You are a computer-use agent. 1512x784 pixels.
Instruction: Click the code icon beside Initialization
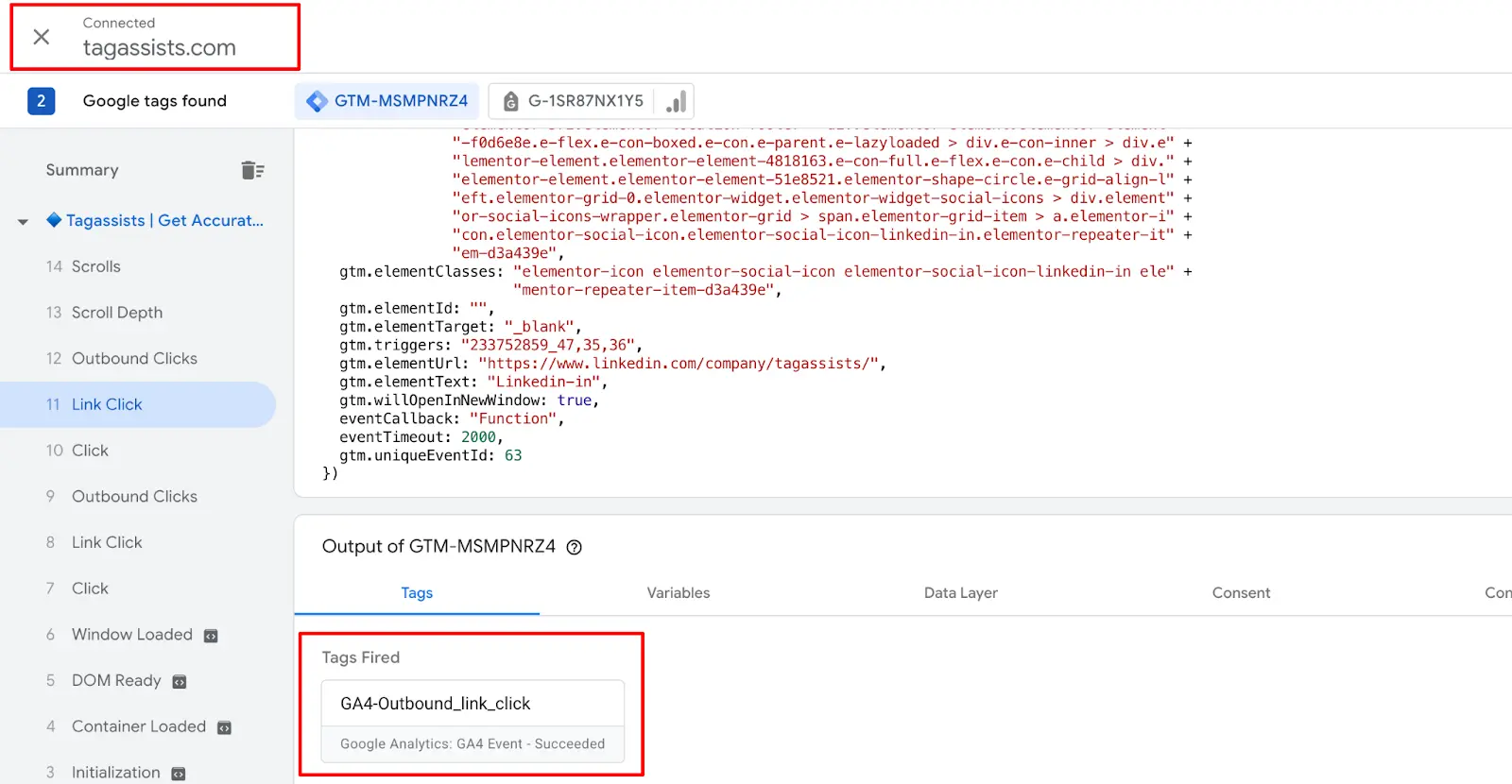point(179,774)
